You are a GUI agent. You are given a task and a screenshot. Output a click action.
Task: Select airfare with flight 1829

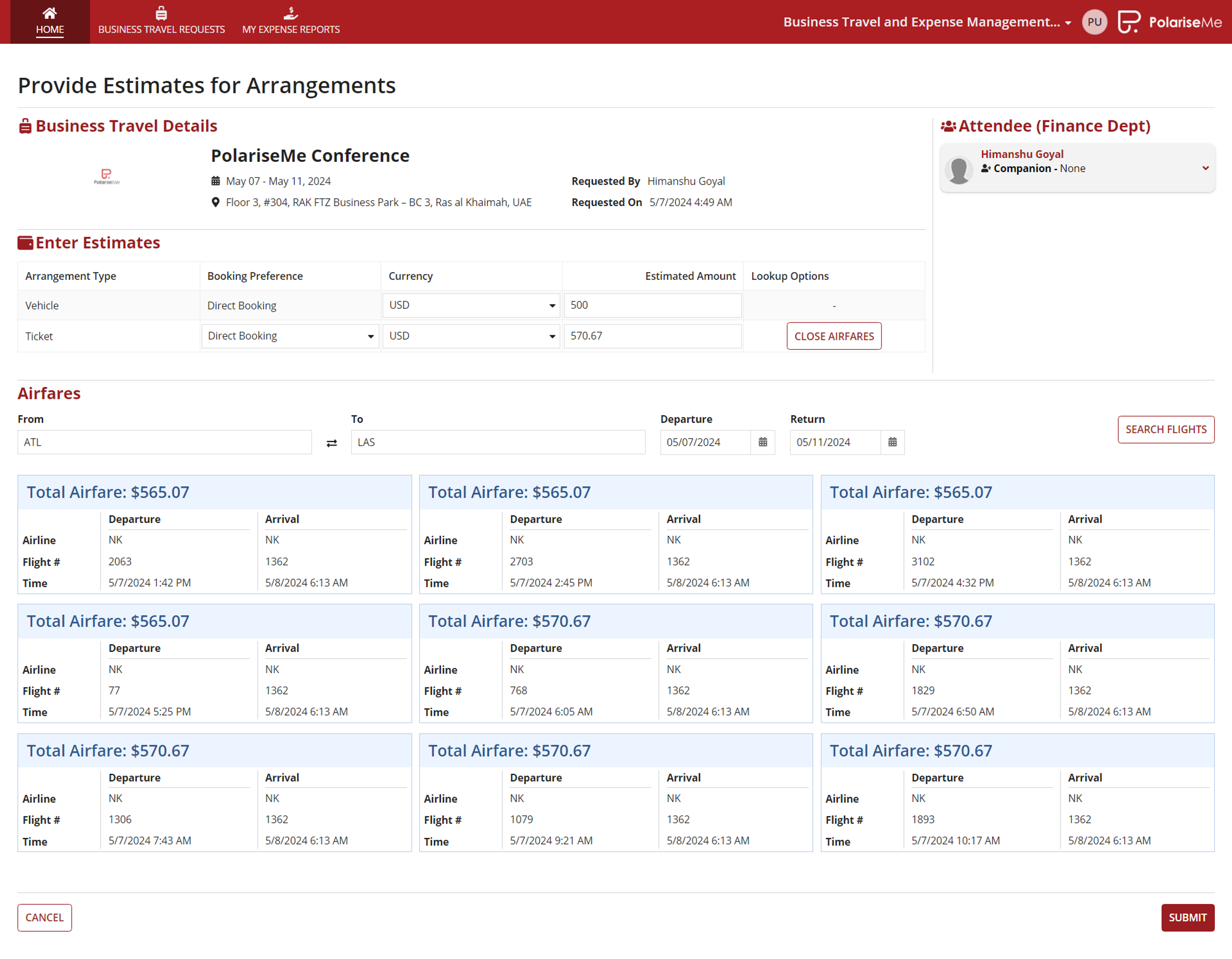coord(1017,664)
